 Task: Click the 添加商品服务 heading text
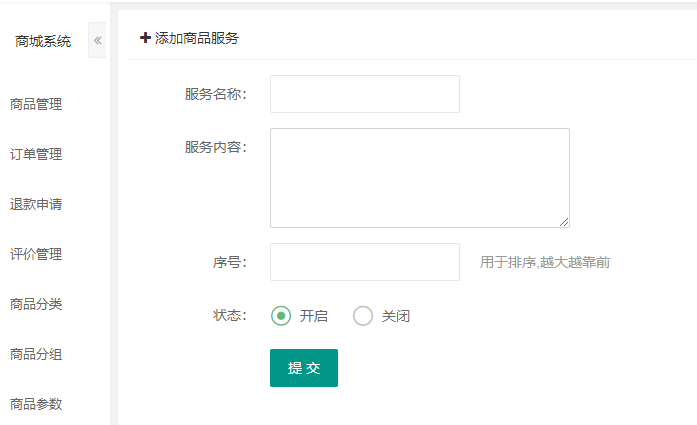click(x=197, y=38)
